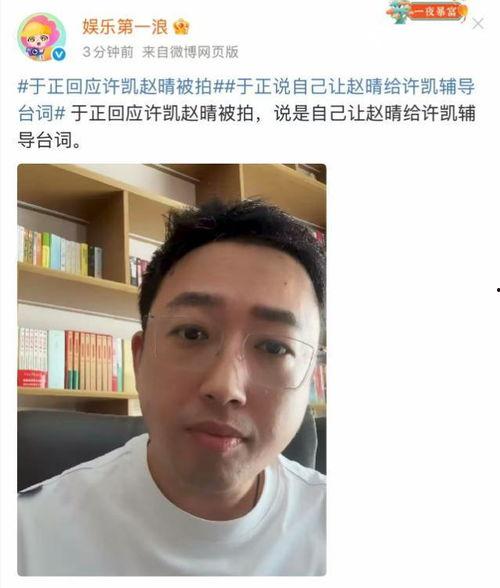Click the colorful books on the photo's upper shelf
The image size is (500, 588).
[x=60, y=251]
